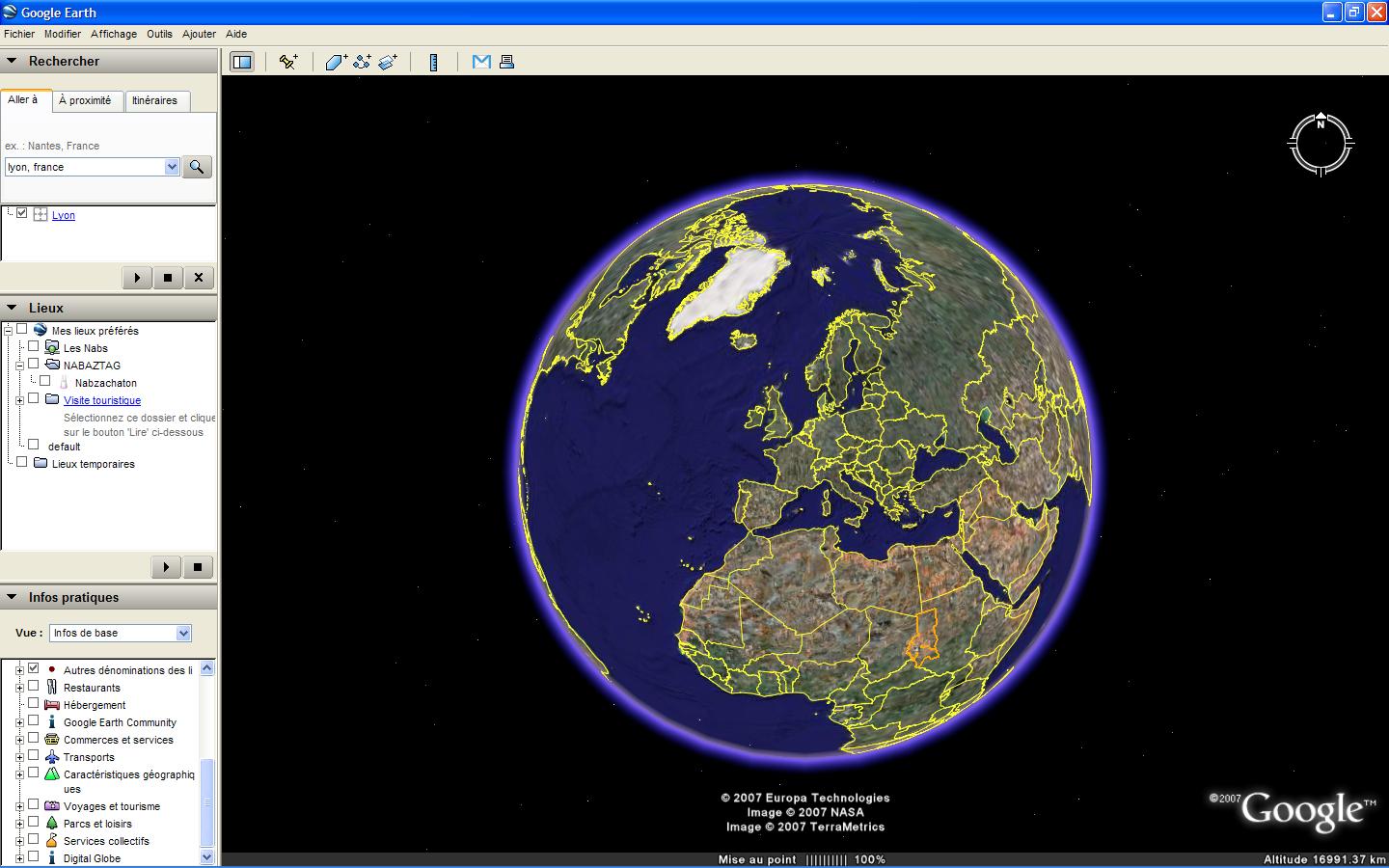
Task: Toggle the sidebar panel button in toolbar
Action: click(x=242, y=62)
